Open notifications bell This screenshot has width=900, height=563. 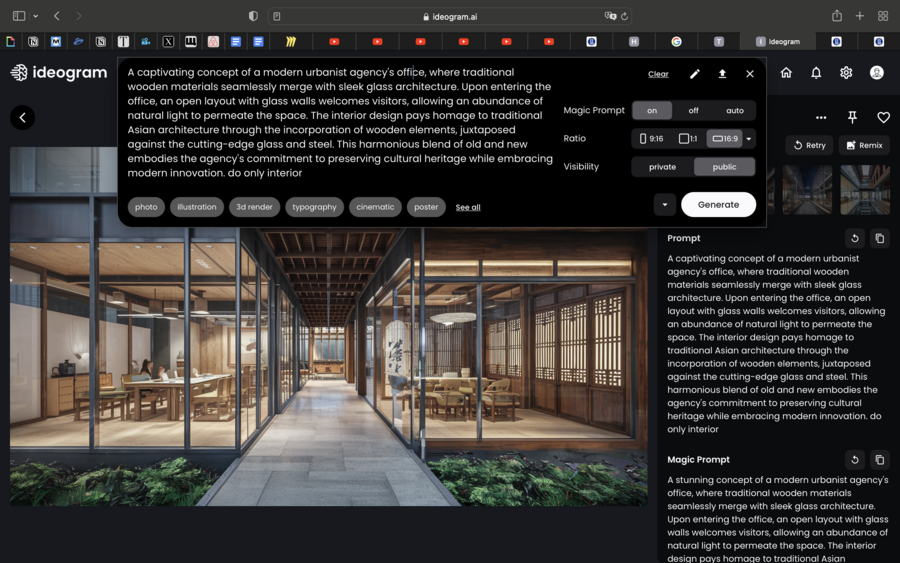point(816,72)
